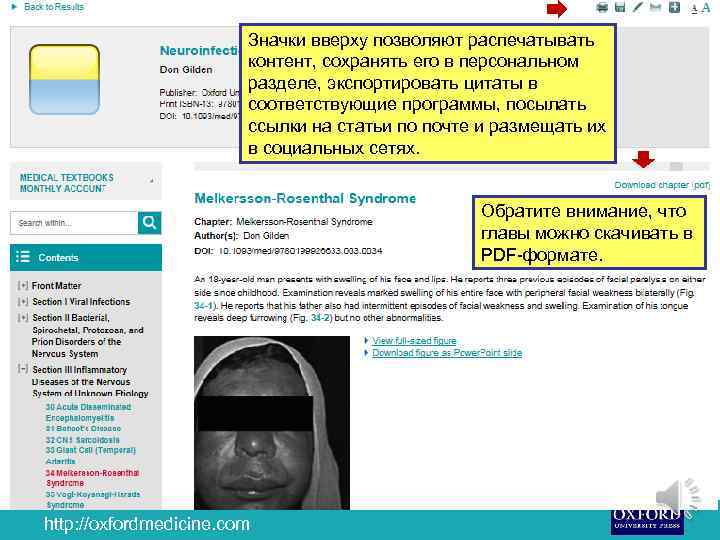Open chapter 30 Acute Disseminated Encephalomyelitis
This screenshot has width=720, height=540.
[88, 412]
